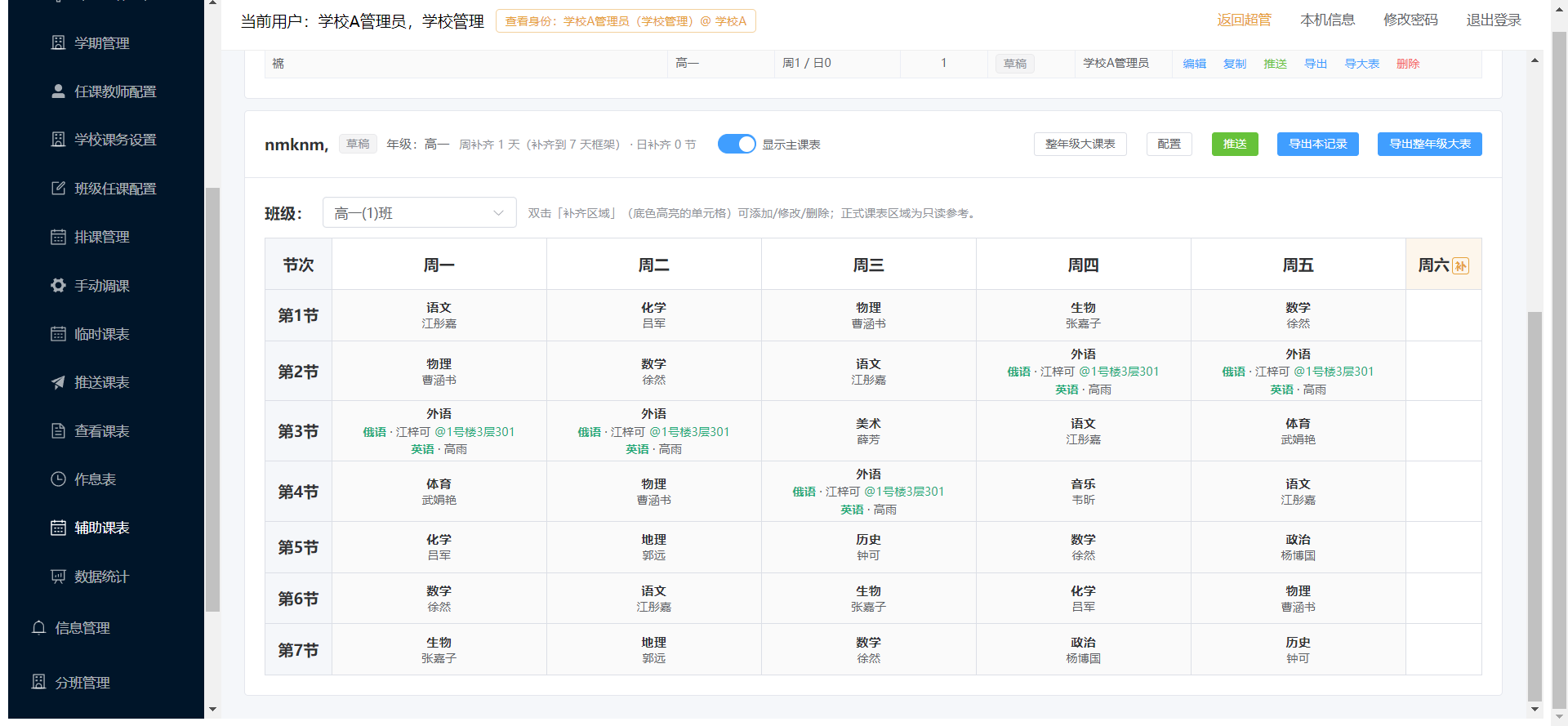
Task: Click the 班级任课配置 edit icon
Action: (x=58, y=189)
